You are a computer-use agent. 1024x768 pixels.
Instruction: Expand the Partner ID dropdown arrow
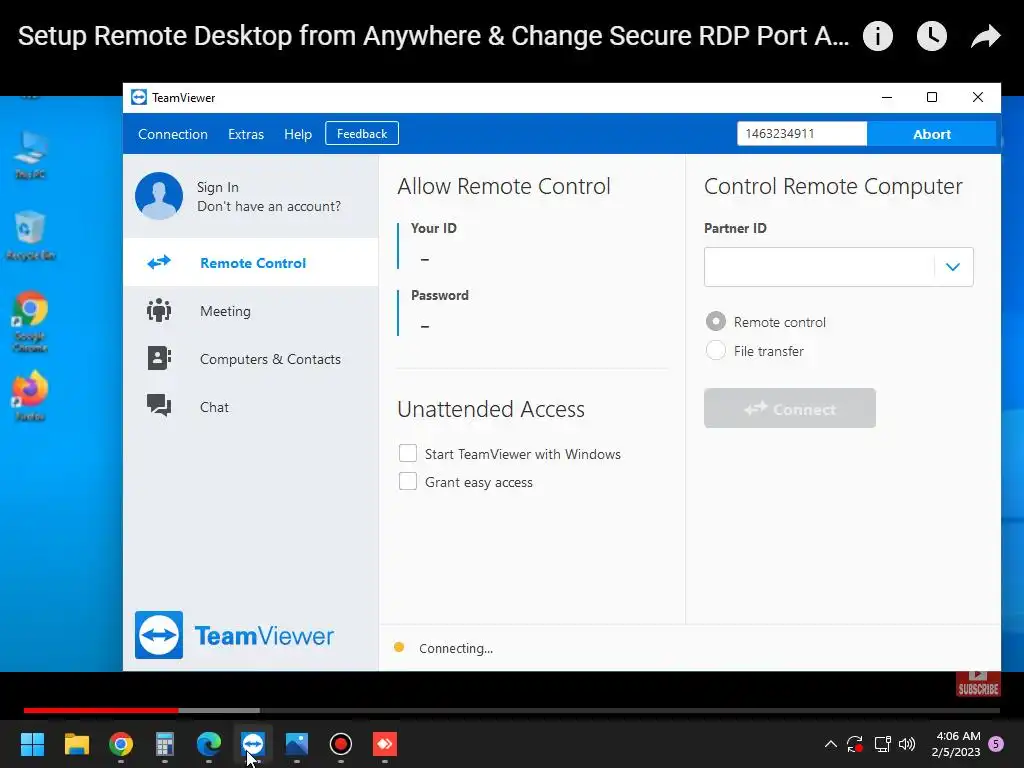pyautogui.click(x=953, y=266)
